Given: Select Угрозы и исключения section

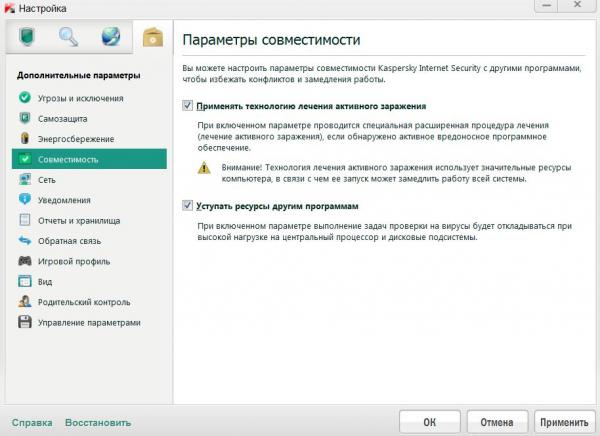Looking at the screenshot, I should [89, 98].
